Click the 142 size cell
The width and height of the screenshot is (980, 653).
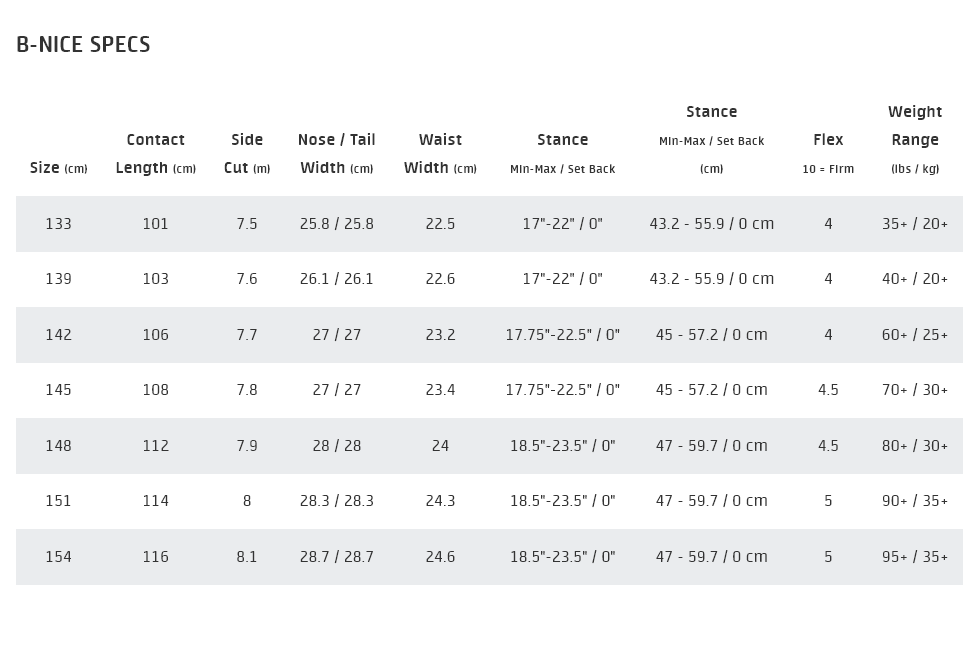click(x=58, y=335)
